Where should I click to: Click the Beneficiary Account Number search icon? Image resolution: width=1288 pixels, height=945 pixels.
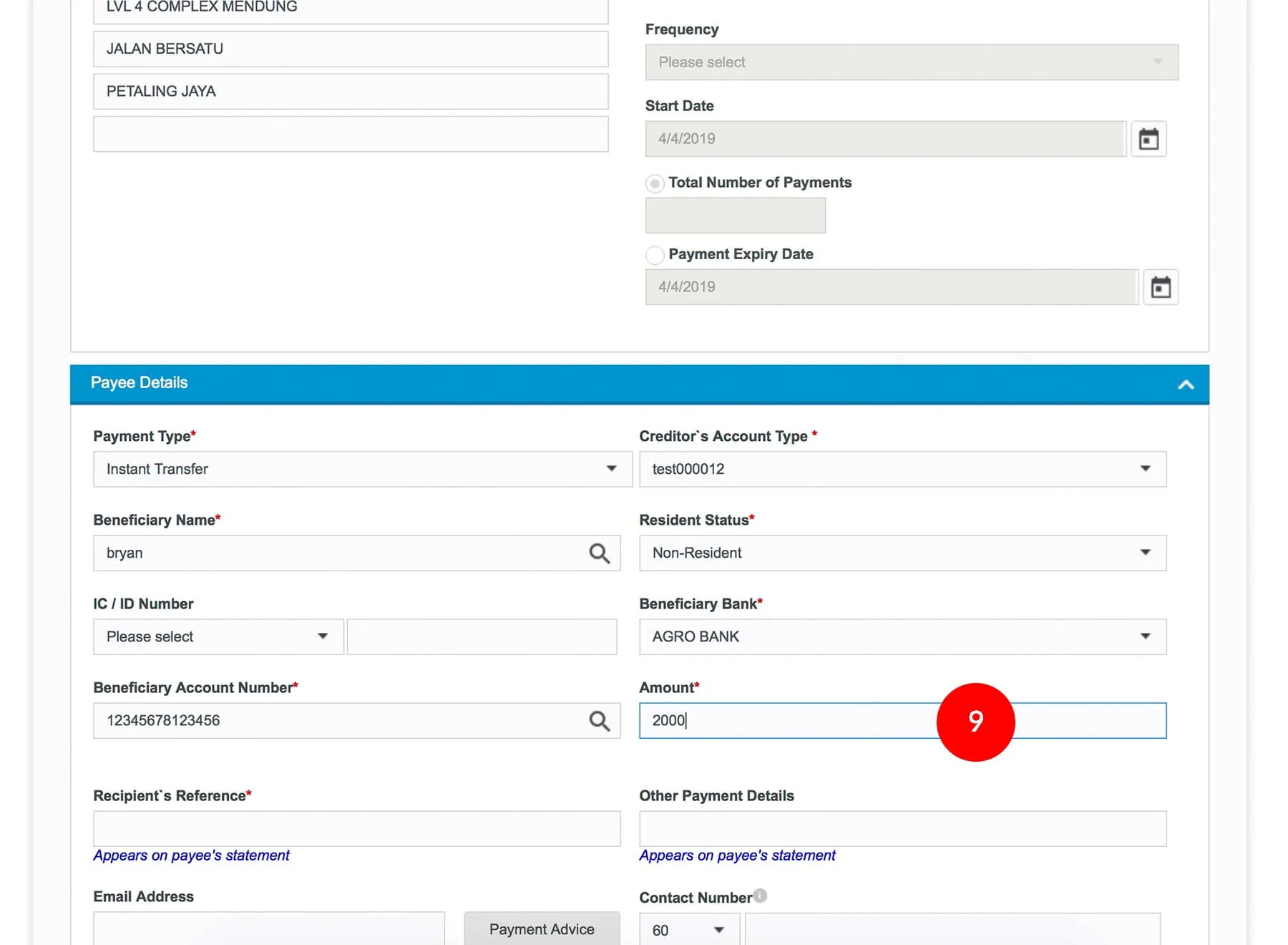point(599,721)
